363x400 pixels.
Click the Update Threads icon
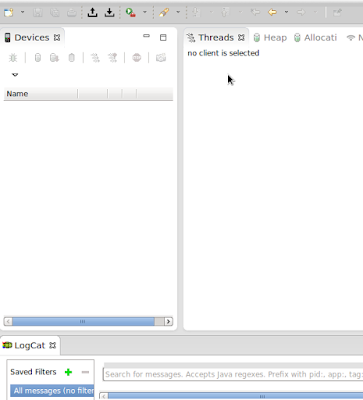click(x=95, y=58)
